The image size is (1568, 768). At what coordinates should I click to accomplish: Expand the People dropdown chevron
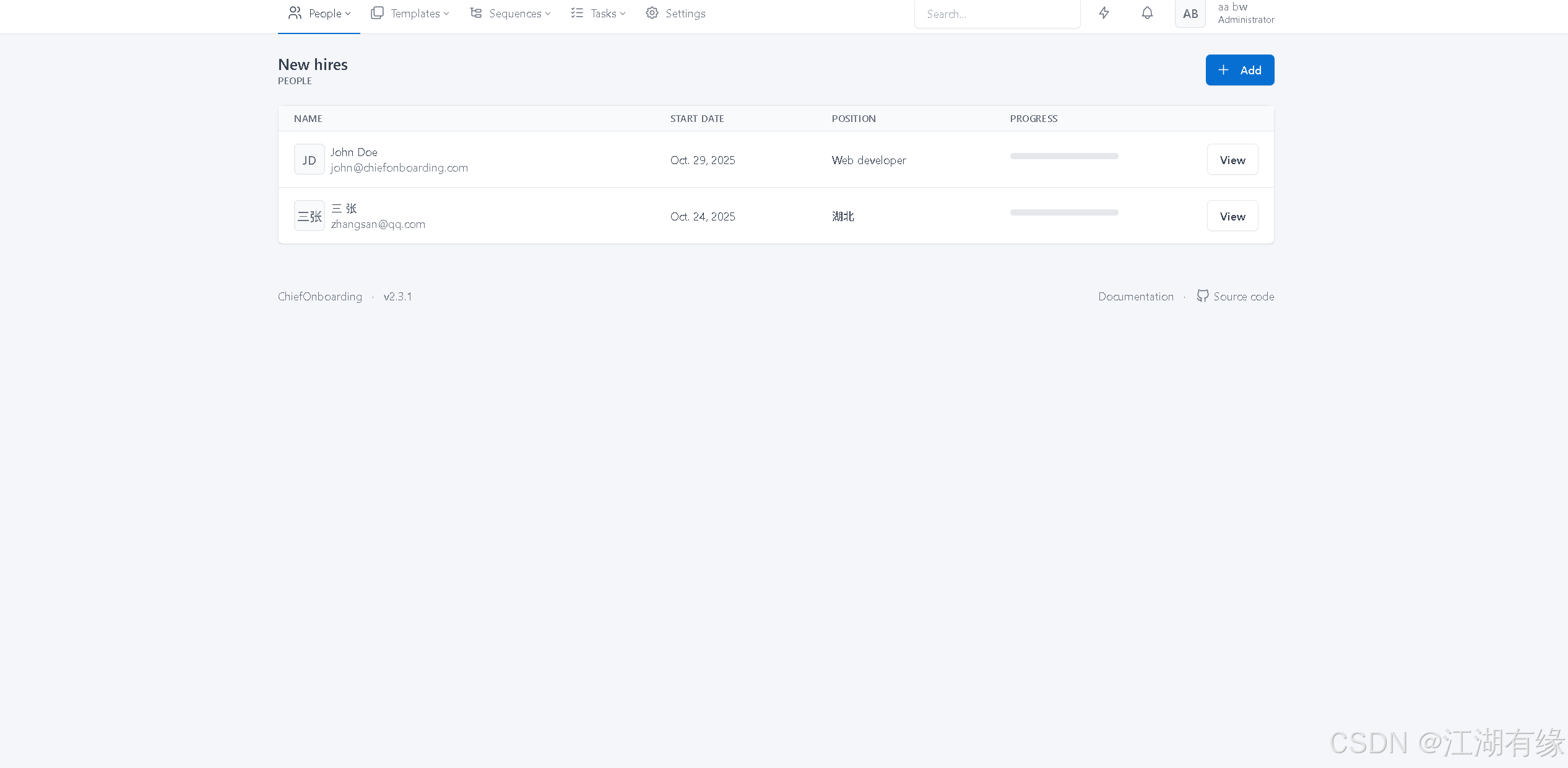pos(348,14)
